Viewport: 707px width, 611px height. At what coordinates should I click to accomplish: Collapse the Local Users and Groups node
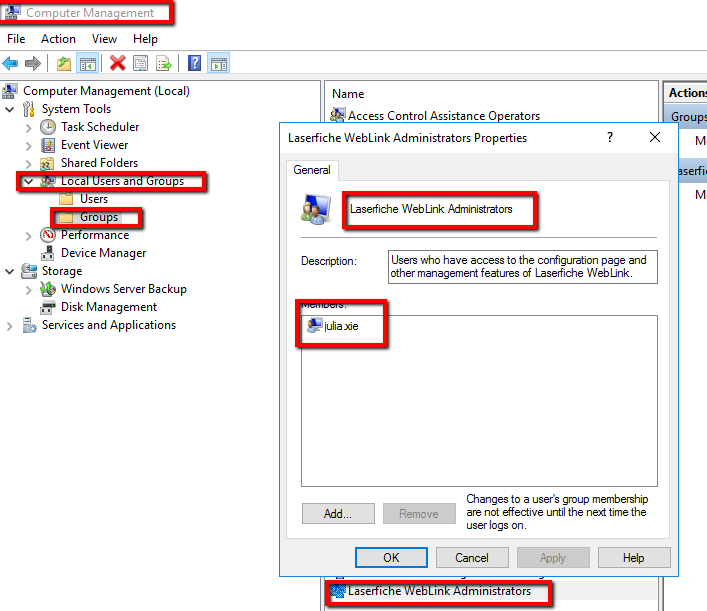tap(28, 181)
